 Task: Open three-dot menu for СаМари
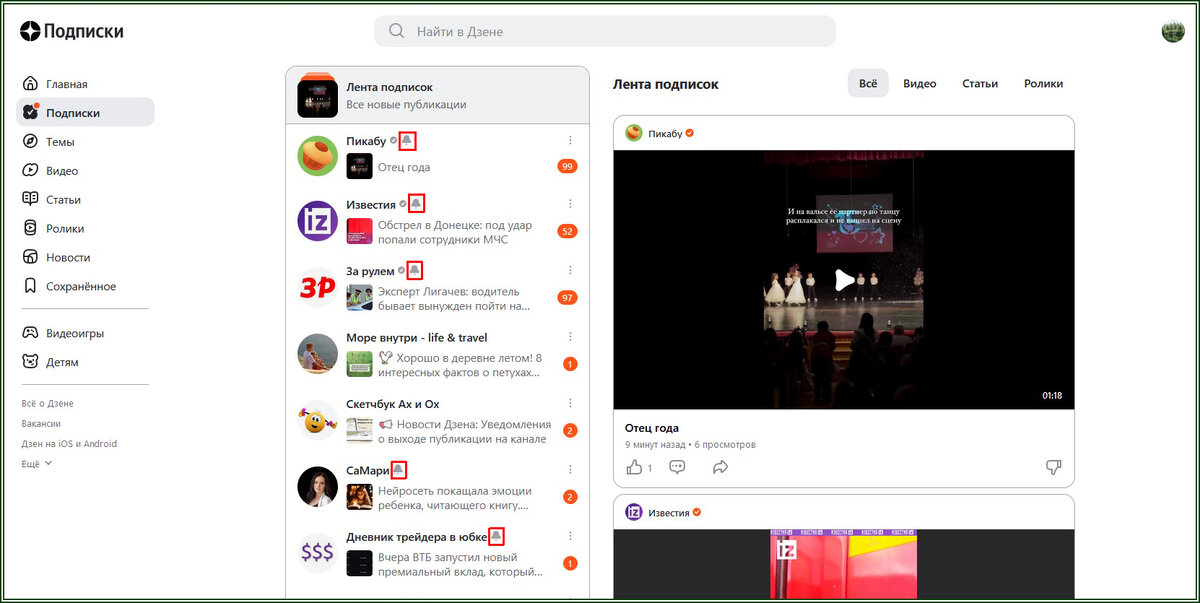570,470
